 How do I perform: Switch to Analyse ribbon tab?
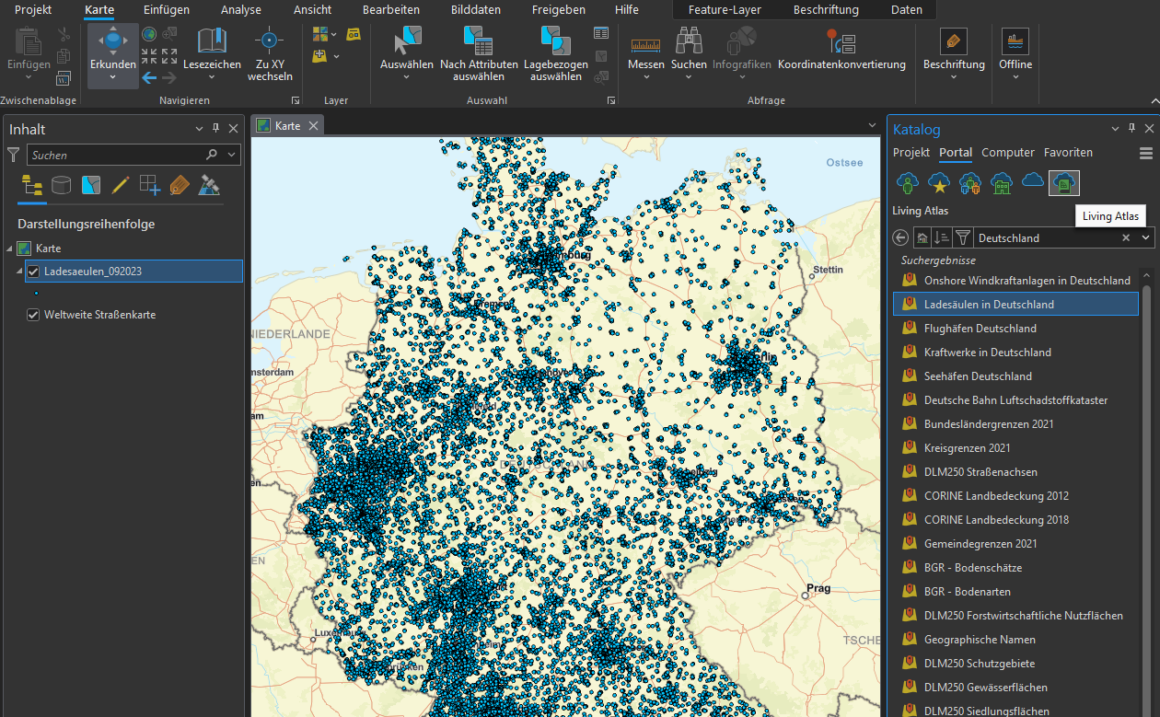[240, 10]
